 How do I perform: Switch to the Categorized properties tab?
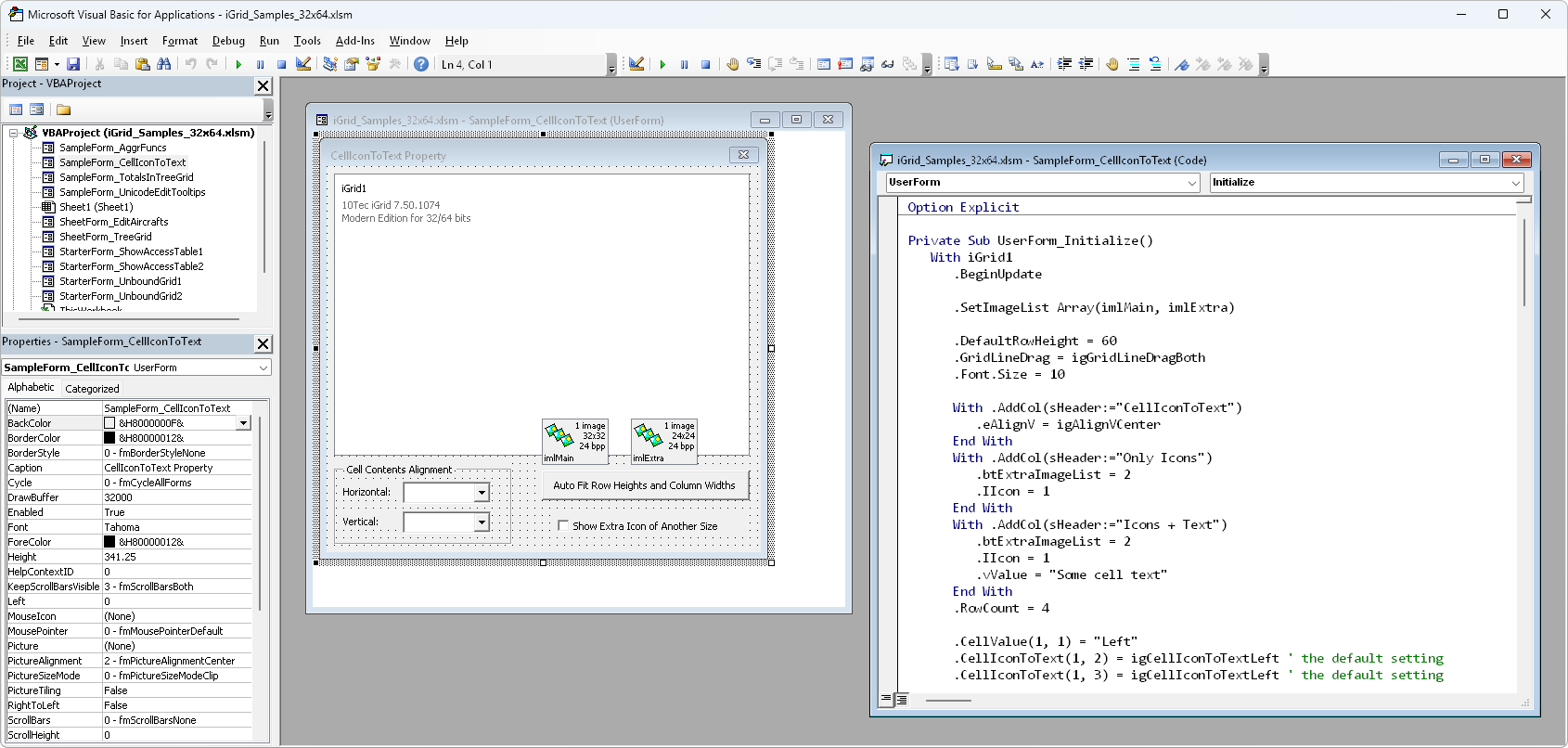92,389
